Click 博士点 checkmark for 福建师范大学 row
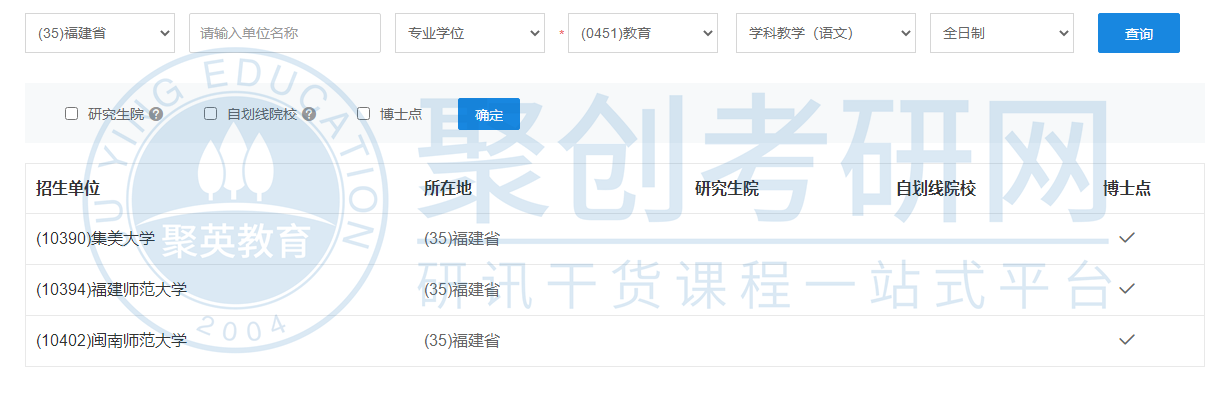1231x401 pixels. [x=1127, y=289]
